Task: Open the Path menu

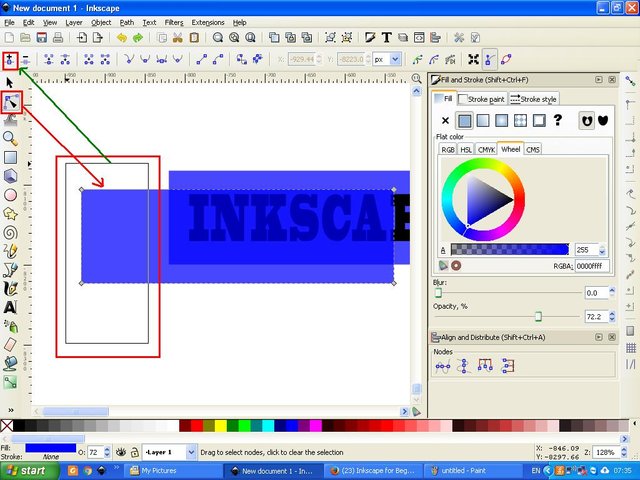Action: (127, 22)
